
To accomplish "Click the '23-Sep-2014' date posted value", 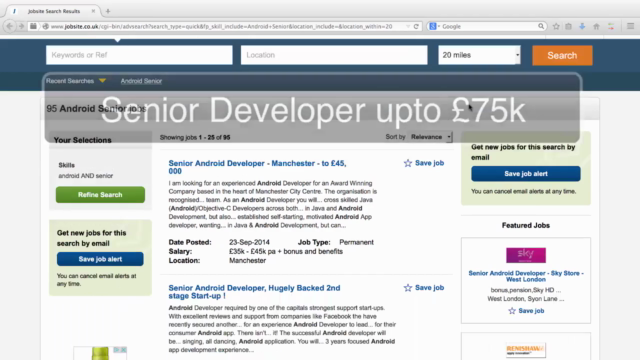I will 249,242.
